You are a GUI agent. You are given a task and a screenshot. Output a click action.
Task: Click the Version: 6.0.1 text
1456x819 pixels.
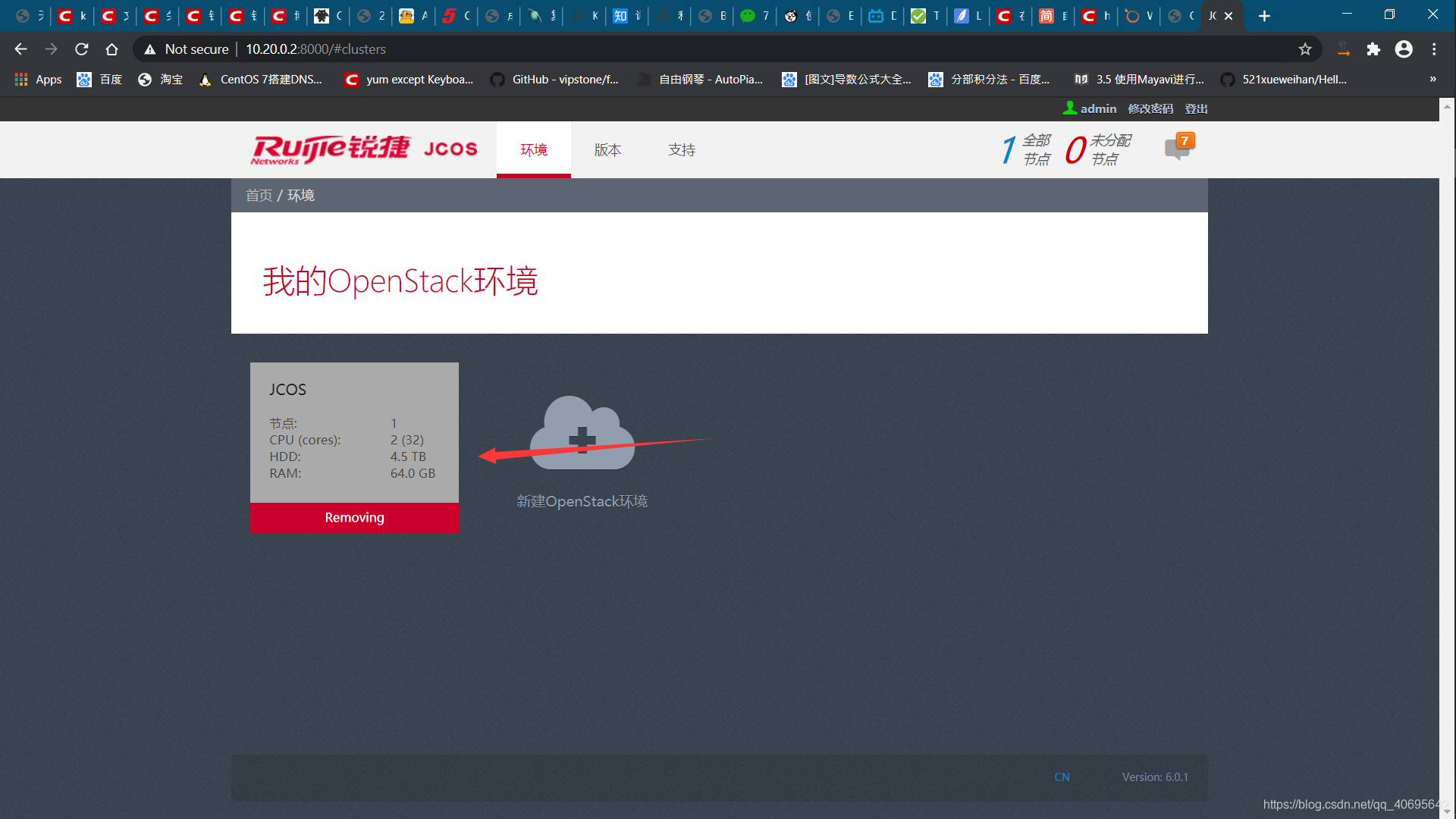point(1155,777)
